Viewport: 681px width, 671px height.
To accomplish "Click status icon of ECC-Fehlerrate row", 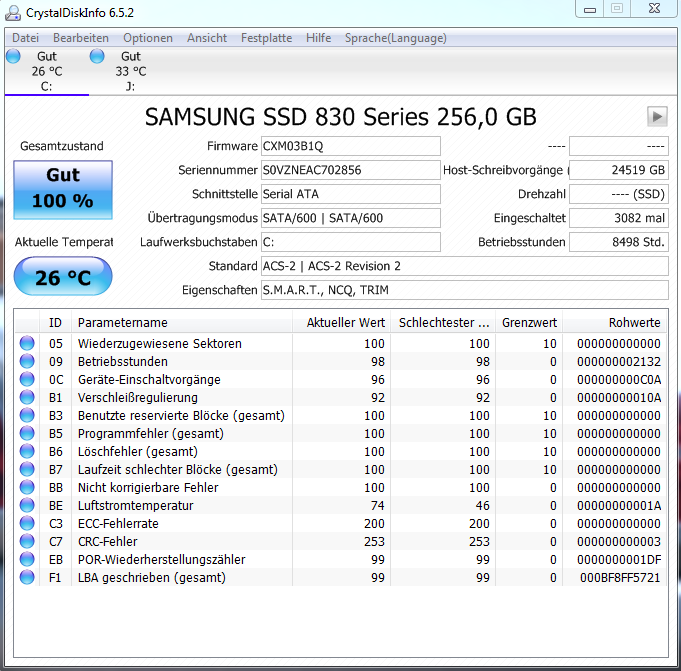I will (27, 523).
